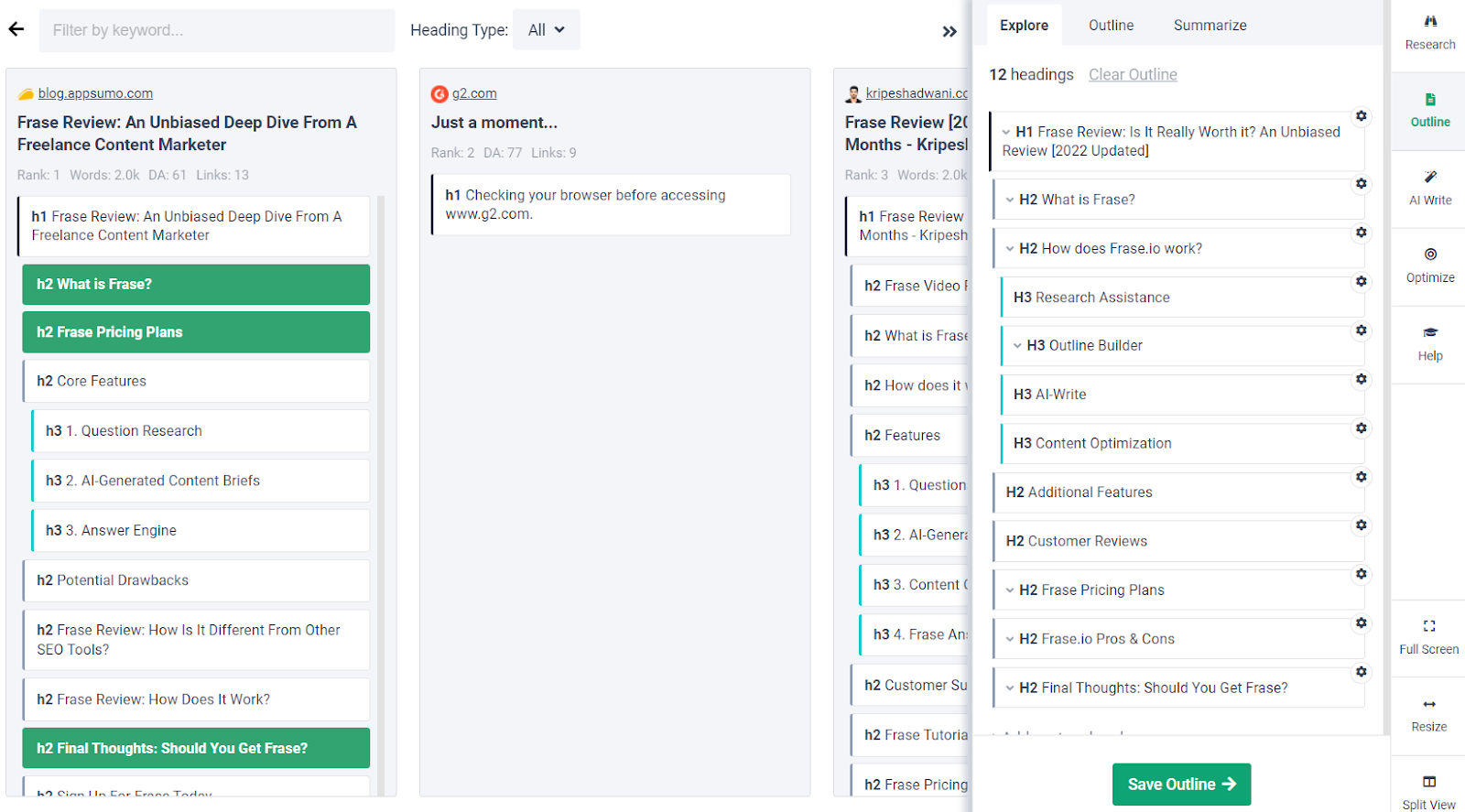Click the back arrow icon

[x=16, y=29]
